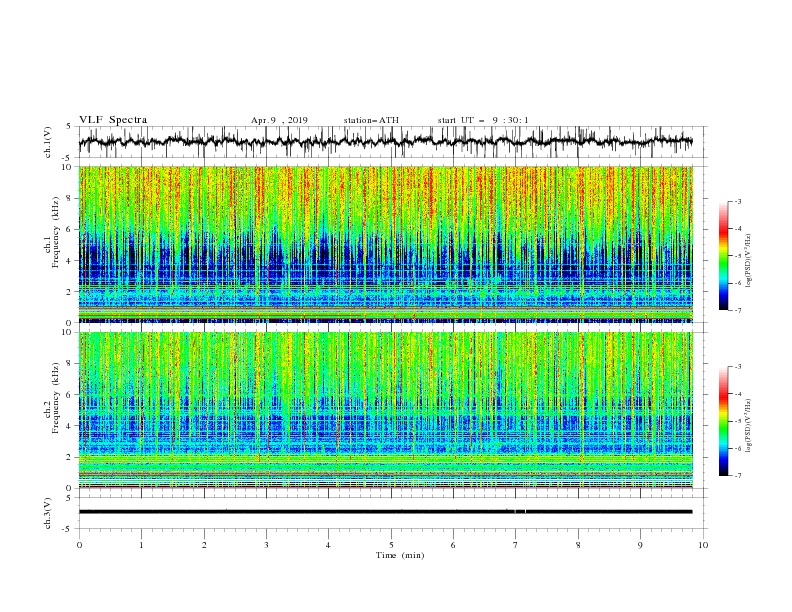Click the "7" tick on the Time axis
Screen dimensions: 792x612
(x=516, y=545)
